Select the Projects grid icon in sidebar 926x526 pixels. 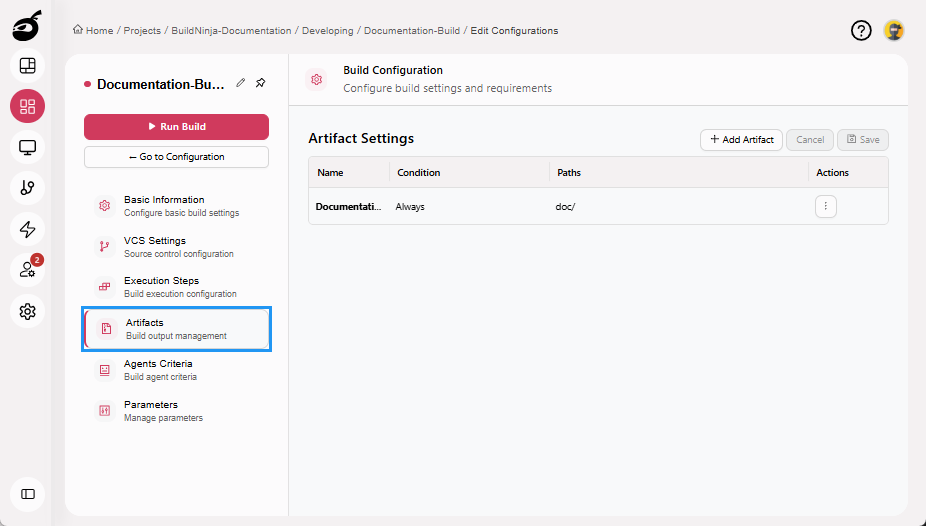[x=27, y=106]
